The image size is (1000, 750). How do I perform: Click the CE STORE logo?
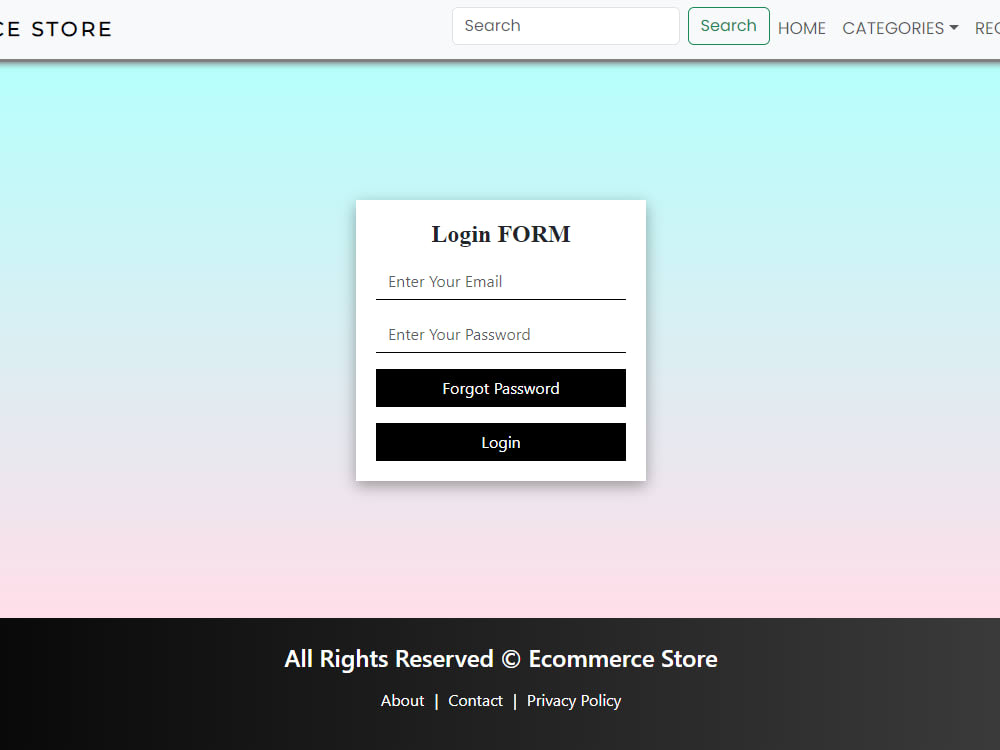(x=55, y=28)
